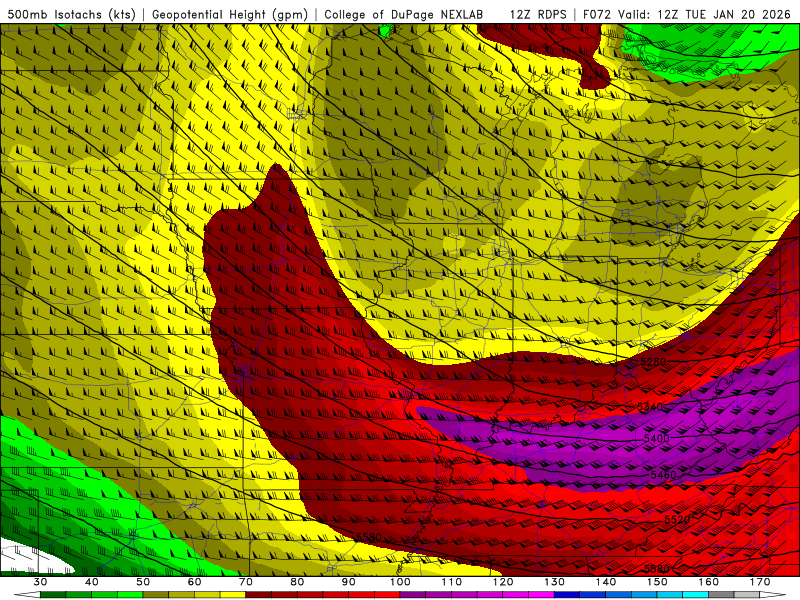Click the 5460 height contour label
The width and height of the screenshot is (800, 600).
(663, 475)
